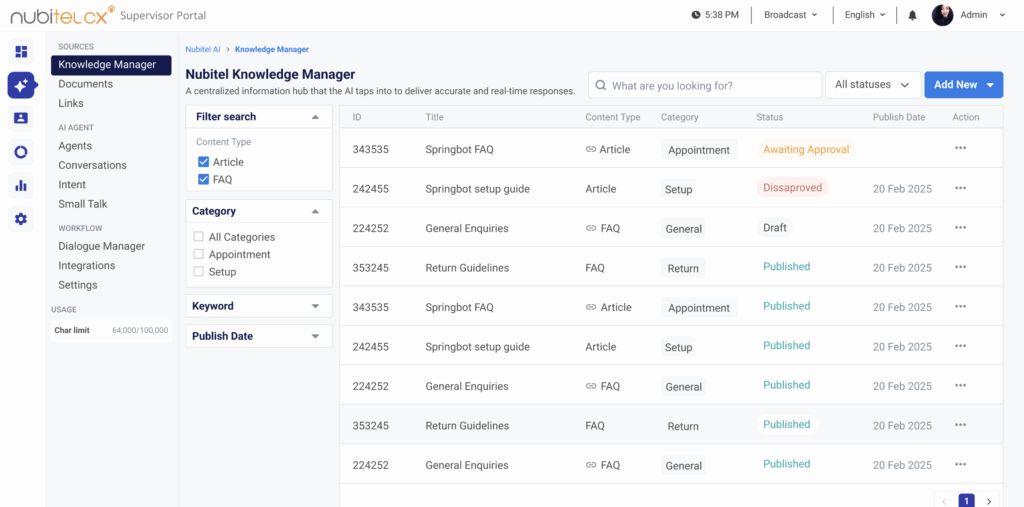Open Agents in sidebar

75,146
